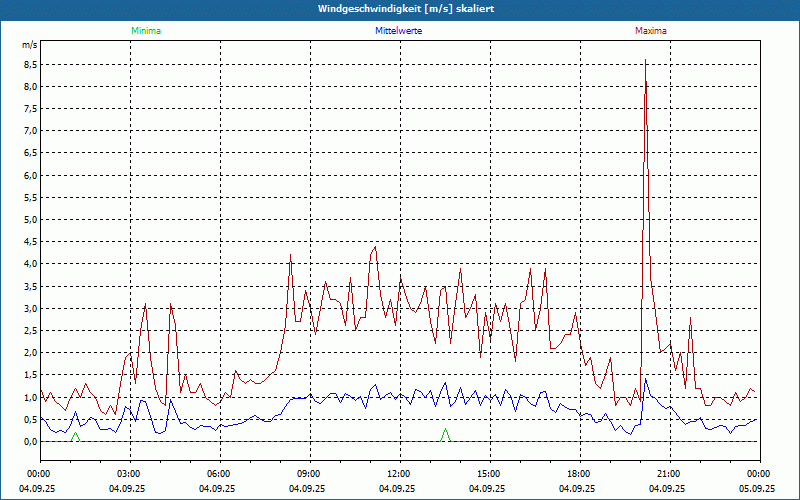The height and width of the screenshot is (500, 800).
Task: Click the red Maxima legend label
Action: pyautogui.click(x=651, y=31)
